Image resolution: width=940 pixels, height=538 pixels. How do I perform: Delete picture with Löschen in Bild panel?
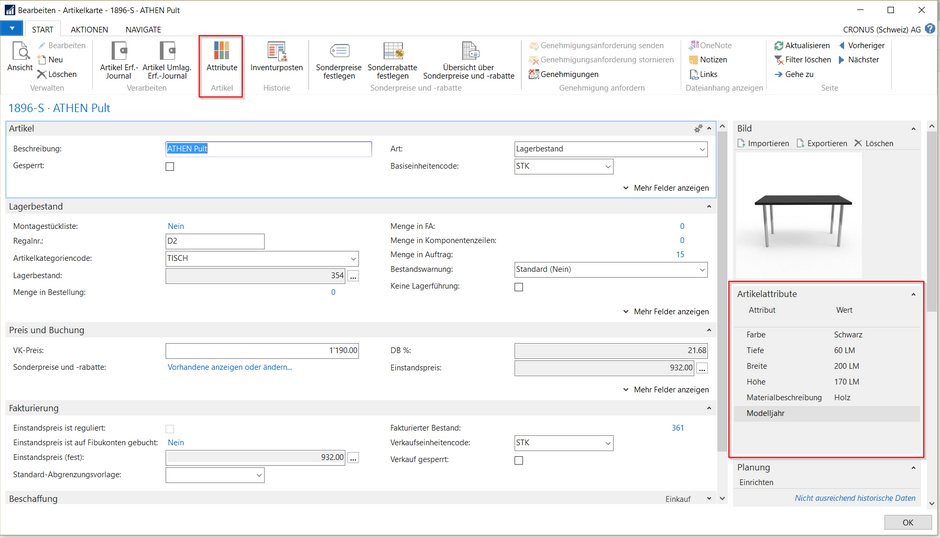873,143
